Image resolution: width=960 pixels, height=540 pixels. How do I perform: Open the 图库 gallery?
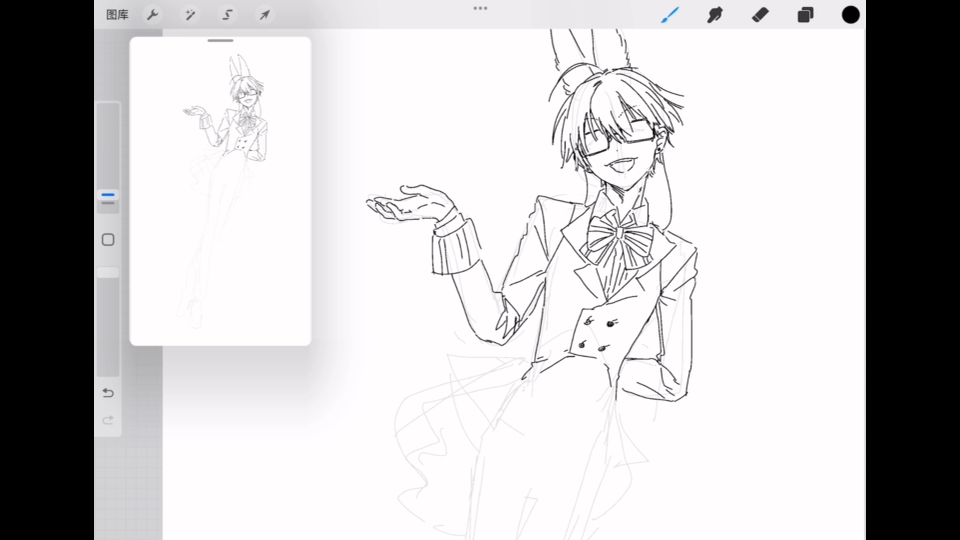pyautogui.click(x=117, y=15)
